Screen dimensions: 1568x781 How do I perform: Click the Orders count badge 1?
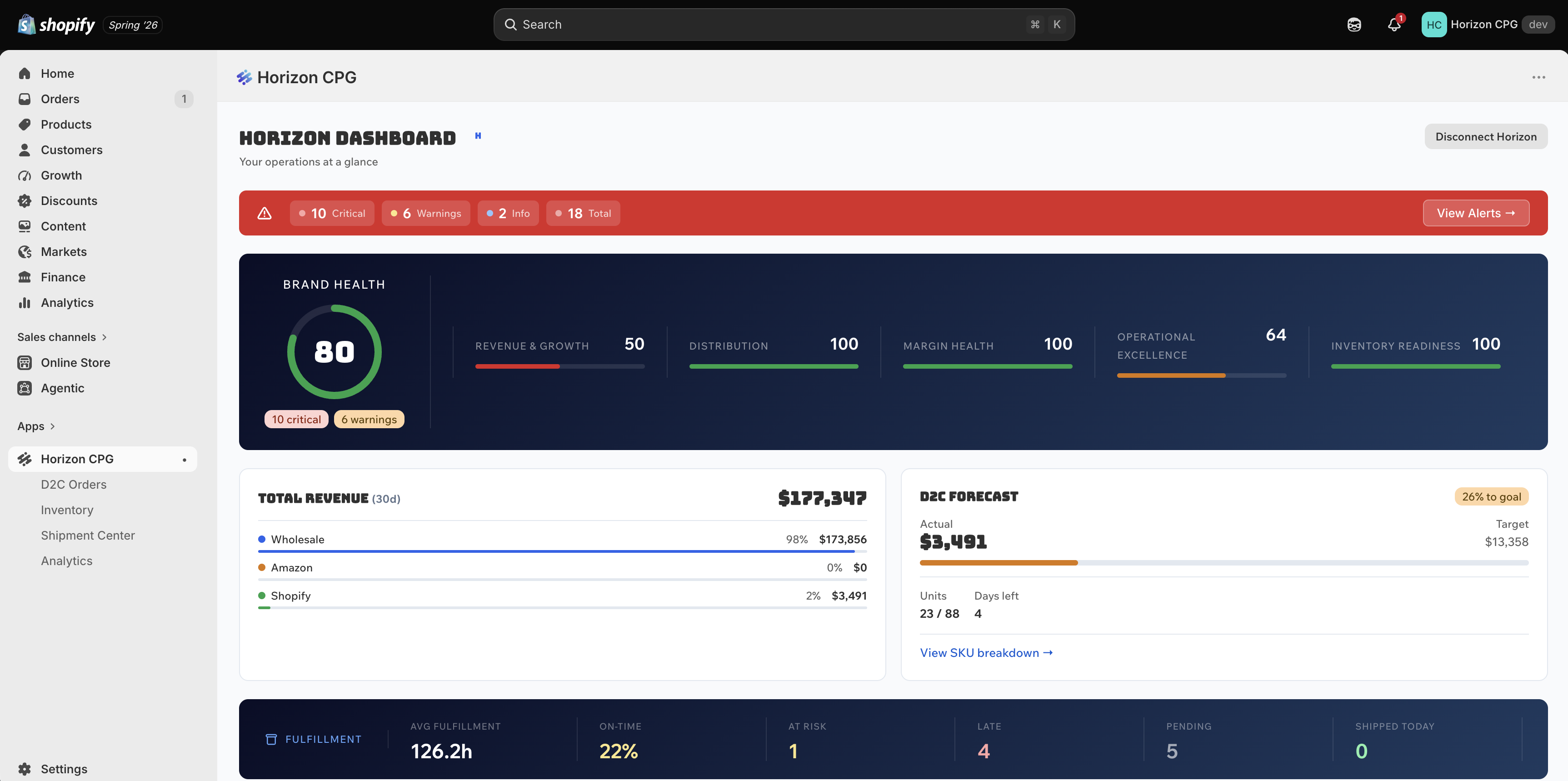[x=184, y=99]
